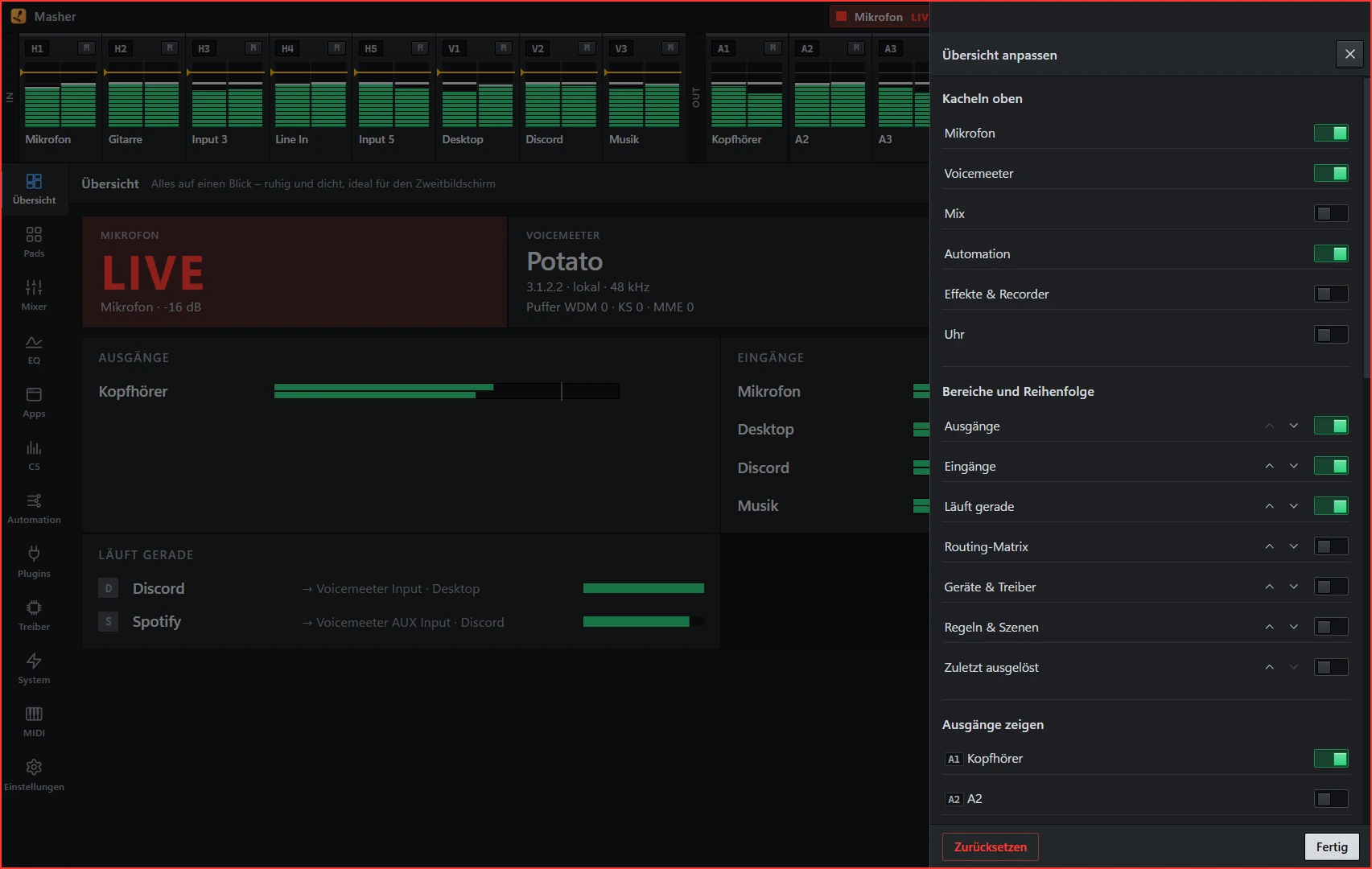Image resolution: width=1372 pixels, height=869 pixels.
Task: Click the mute M button on A1 strip
Action: point(773,48)
